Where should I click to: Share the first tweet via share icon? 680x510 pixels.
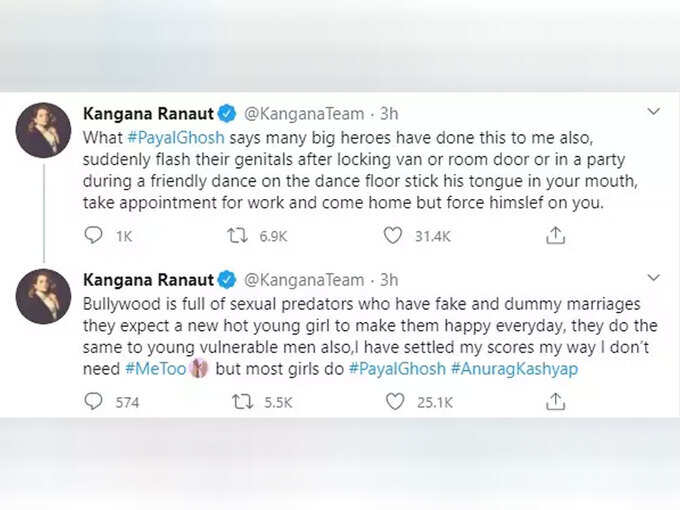[x=556, y=235]
